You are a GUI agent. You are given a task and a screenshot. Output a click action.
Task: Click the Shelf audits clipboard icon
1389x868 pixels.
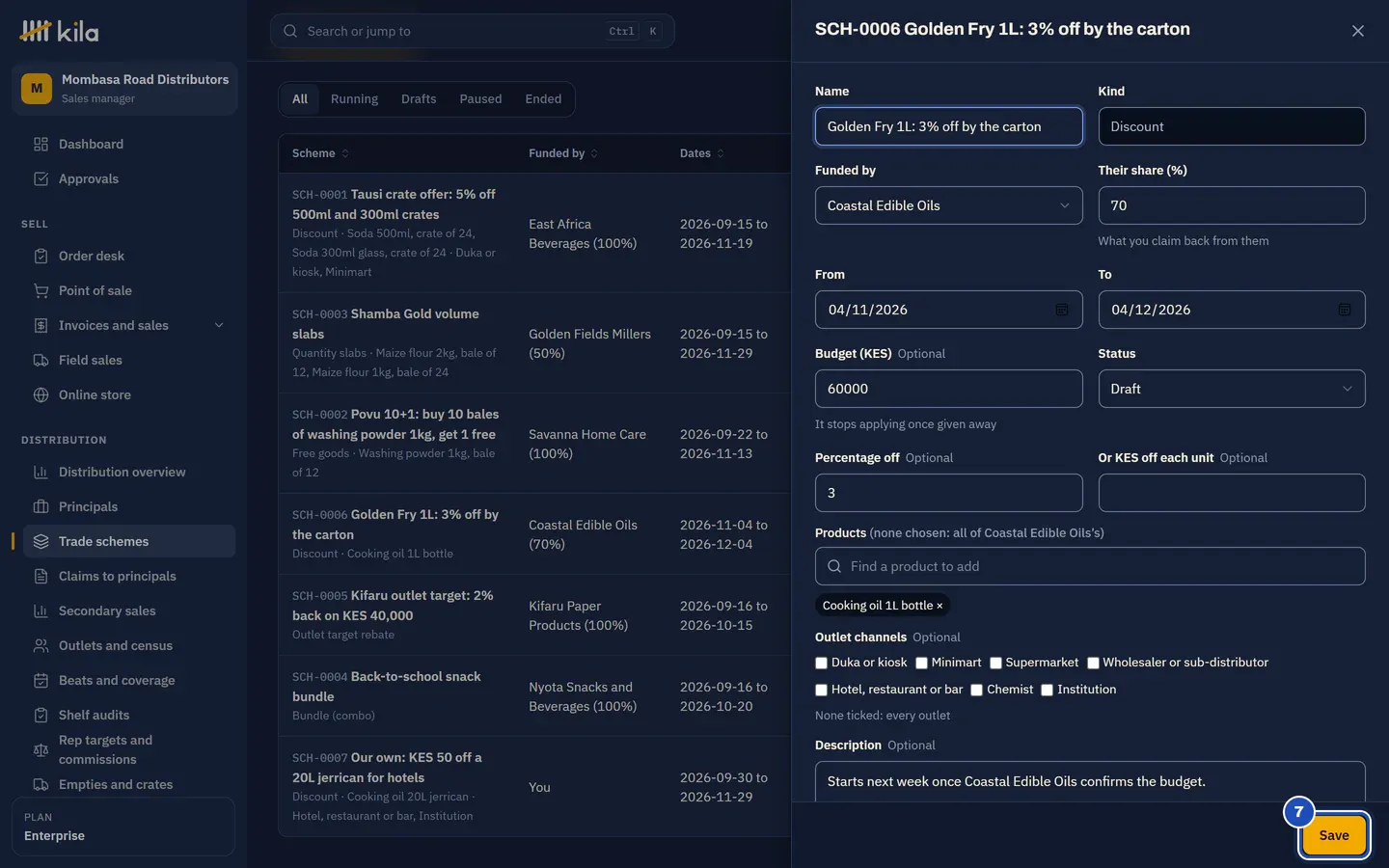(41, 715)
